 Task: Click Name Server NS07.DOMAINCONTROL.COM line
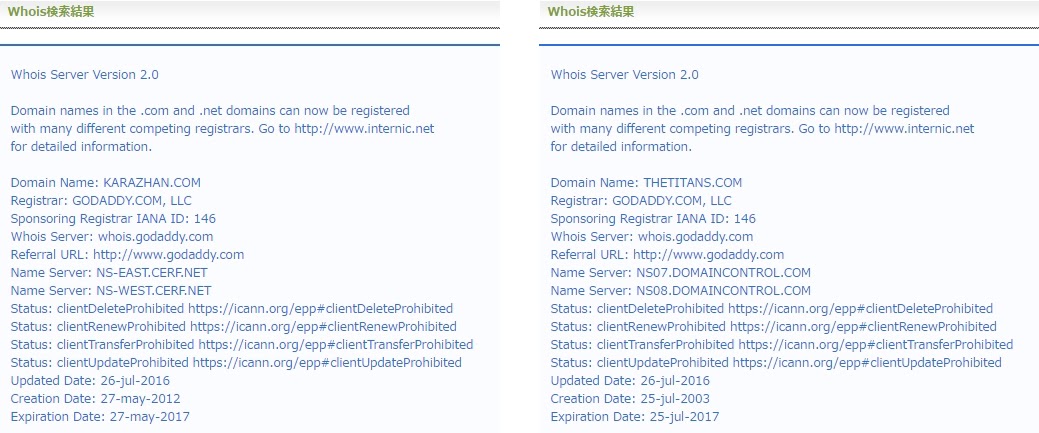681,273
